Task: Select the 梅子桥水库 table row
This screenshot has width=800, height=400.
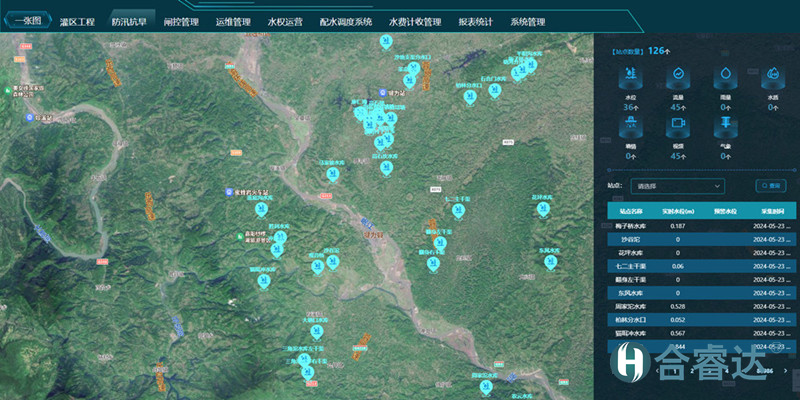Action: (700, 226)
